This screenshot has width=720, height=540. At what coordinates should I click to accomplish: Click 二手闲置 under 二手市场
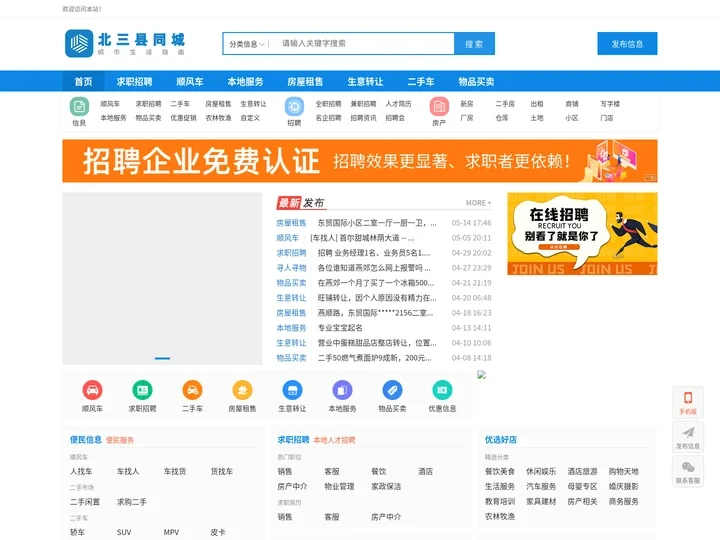[x=85, y=502]
